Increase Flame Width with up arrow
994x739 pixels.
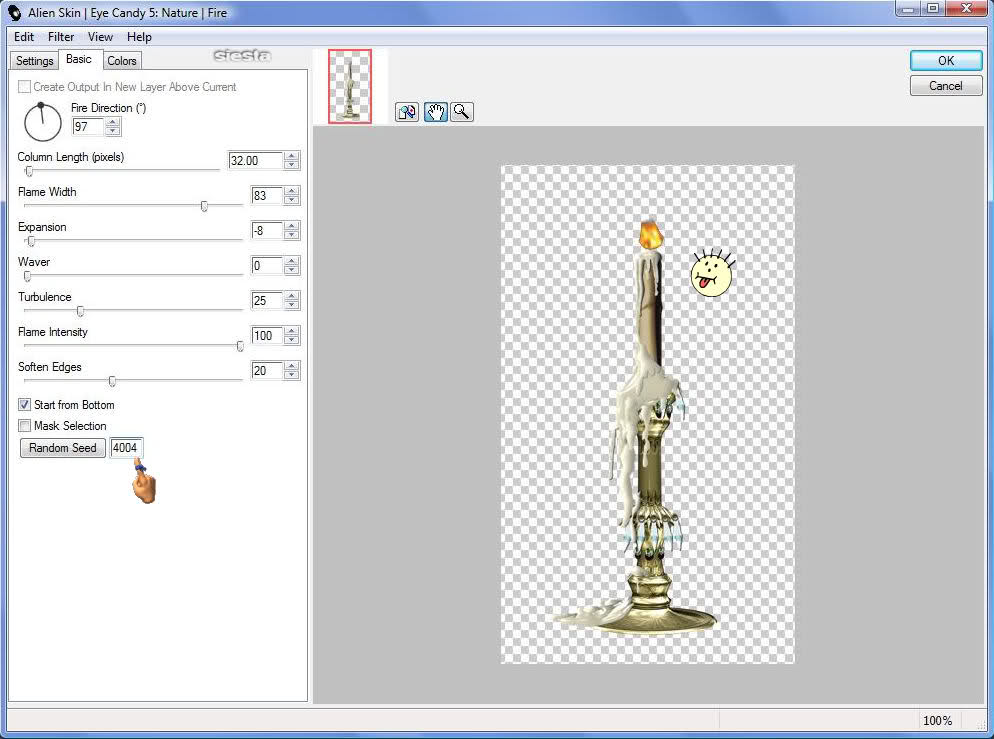[292, 191]
